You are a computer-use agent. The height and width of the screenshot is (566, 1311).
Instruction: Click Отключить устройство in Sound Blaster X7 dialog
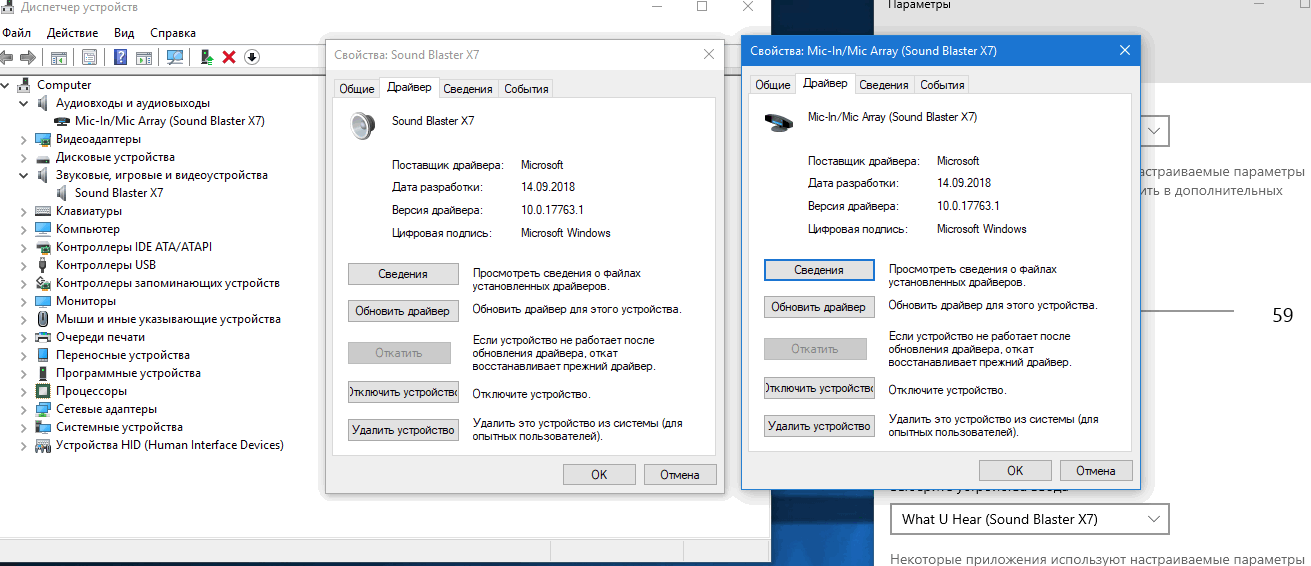coord(403,393)
